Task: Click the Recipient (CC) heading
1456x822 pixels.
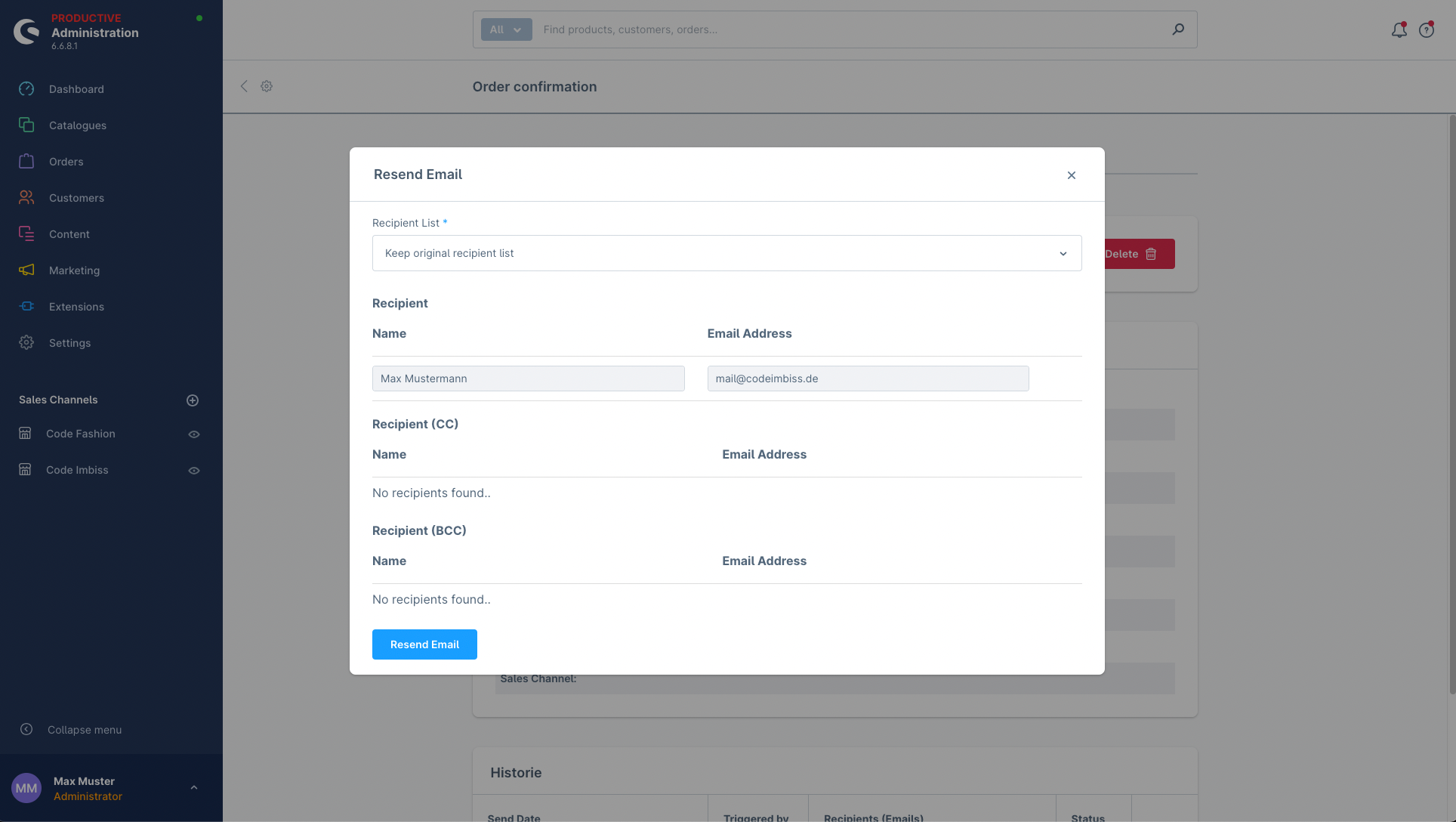Action: tap(415, 424)
